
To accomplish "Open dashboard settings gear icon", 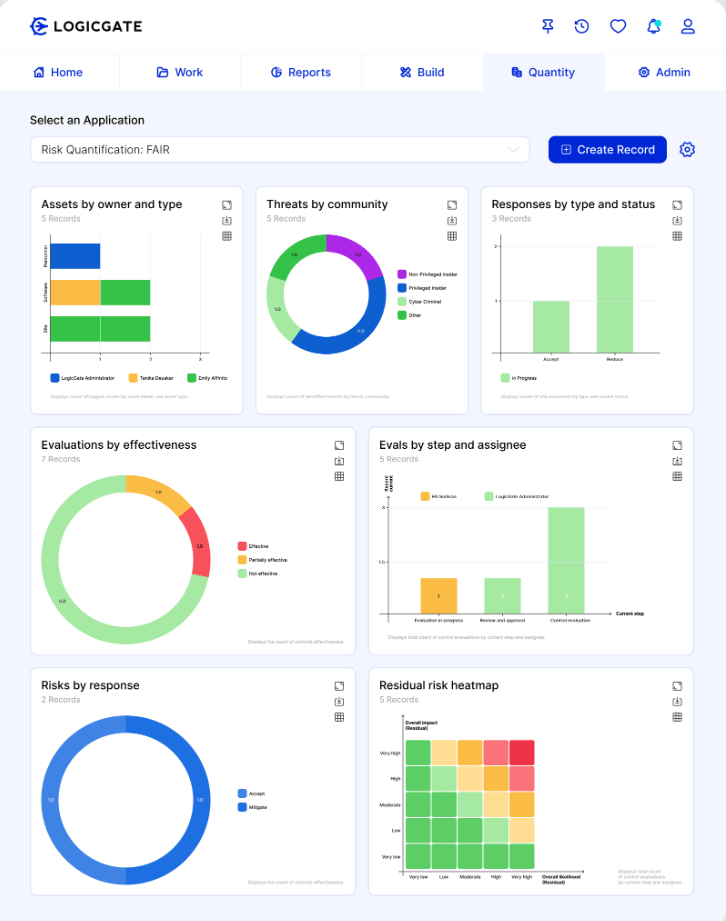I will point(687,150).
